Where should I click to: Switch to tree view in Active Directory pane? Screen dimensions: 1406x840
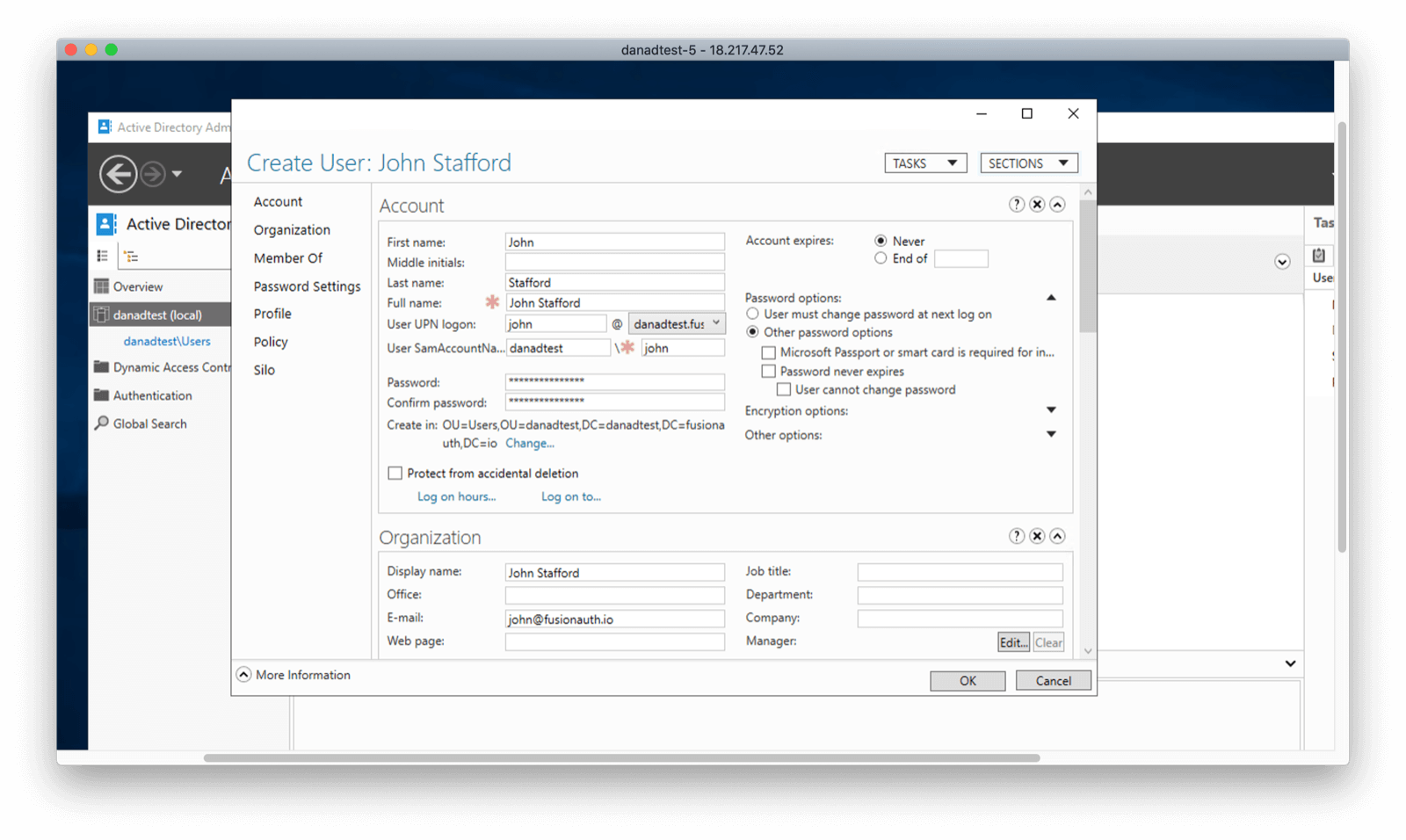tap(131, 257)
